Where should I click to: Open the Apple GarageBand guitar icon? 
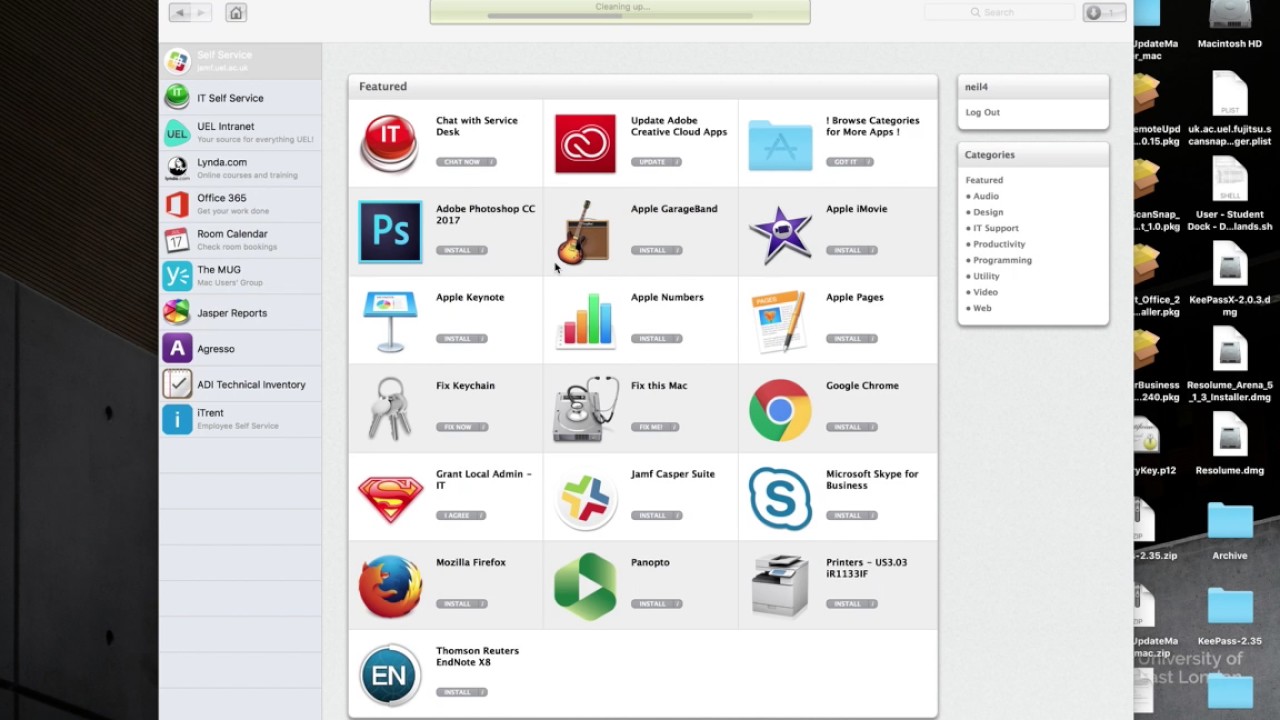coord(585,232)
